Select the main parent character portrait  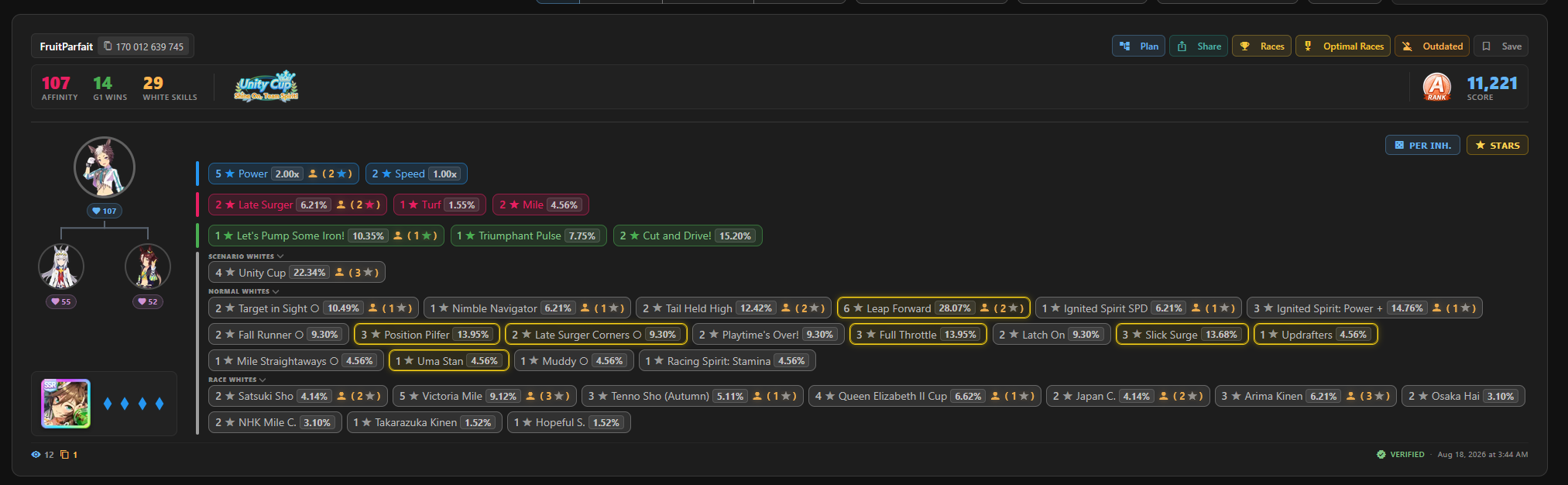pos(105,167)
